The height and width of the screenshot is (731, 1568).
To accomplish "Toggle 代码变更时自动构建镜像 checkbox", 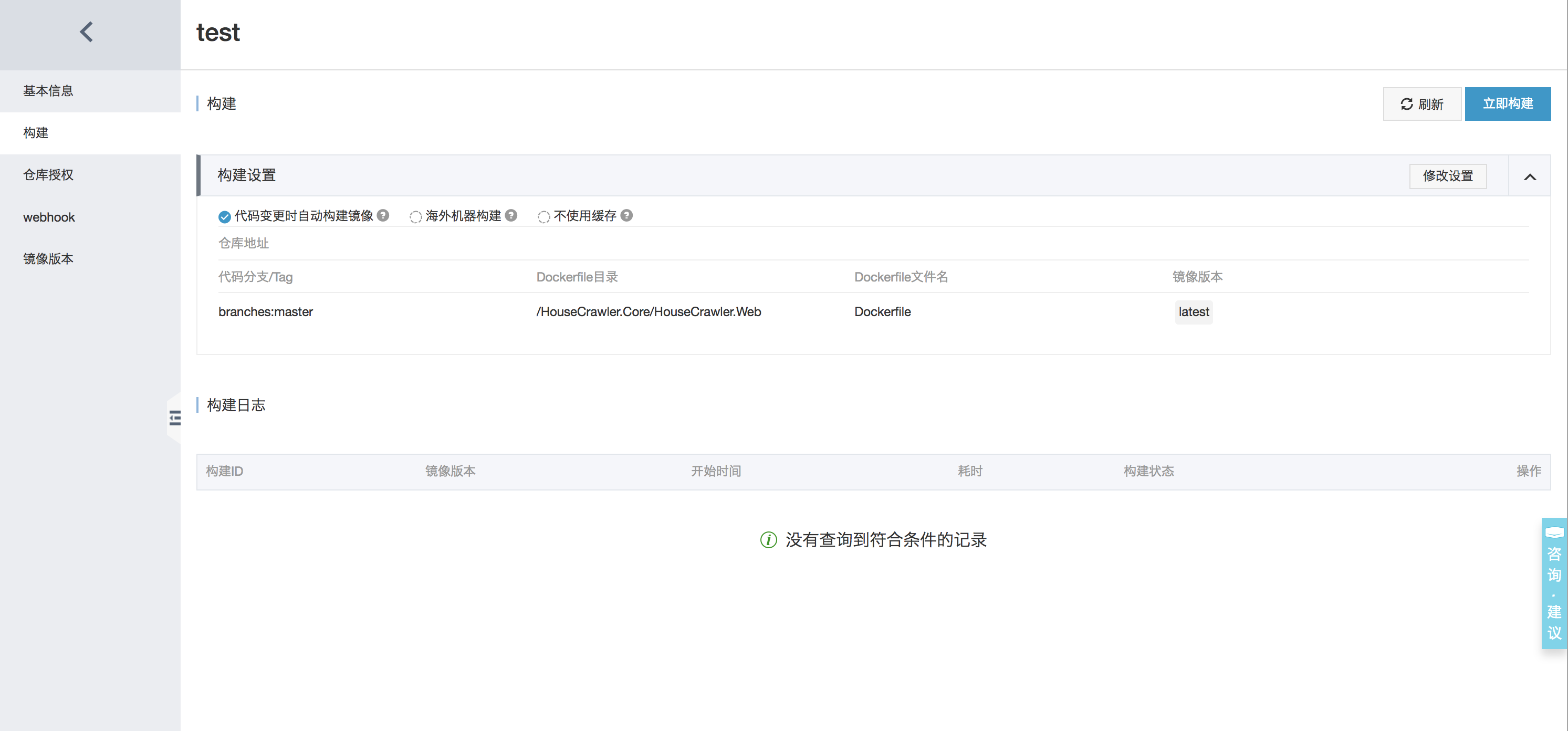I will point(224,215).
